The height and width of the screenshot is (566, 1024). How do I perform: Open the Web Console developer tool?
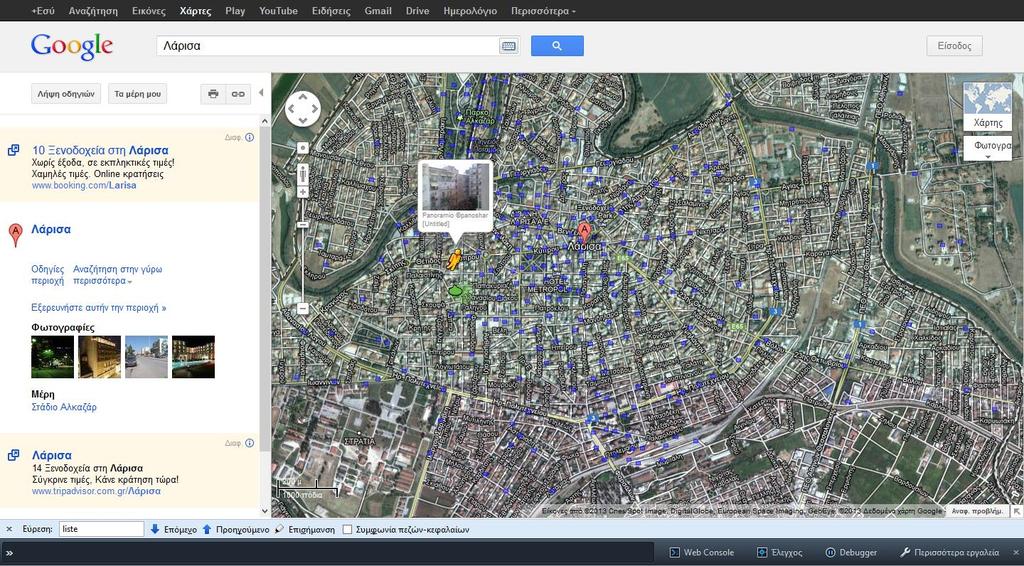pos(702,552)
